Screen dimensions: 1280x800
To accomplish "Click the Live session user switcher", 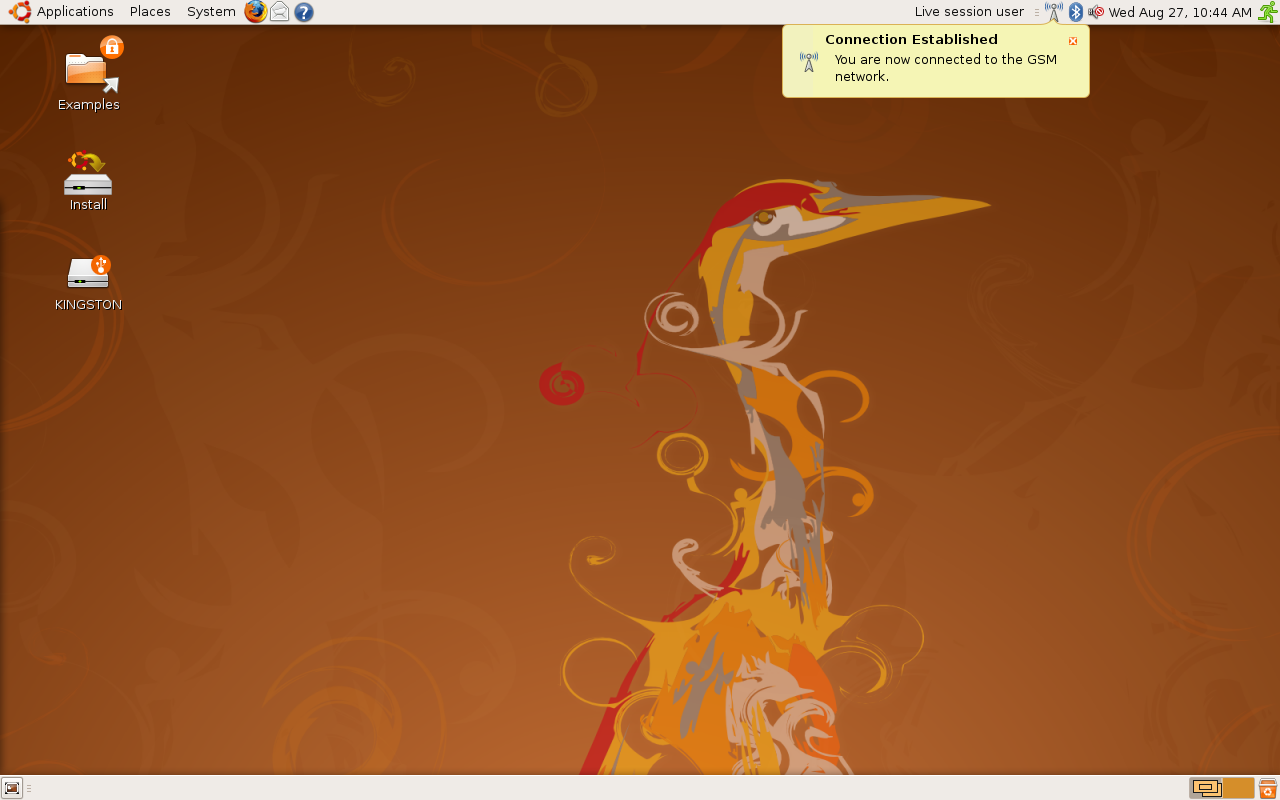I will click(969, 12).
